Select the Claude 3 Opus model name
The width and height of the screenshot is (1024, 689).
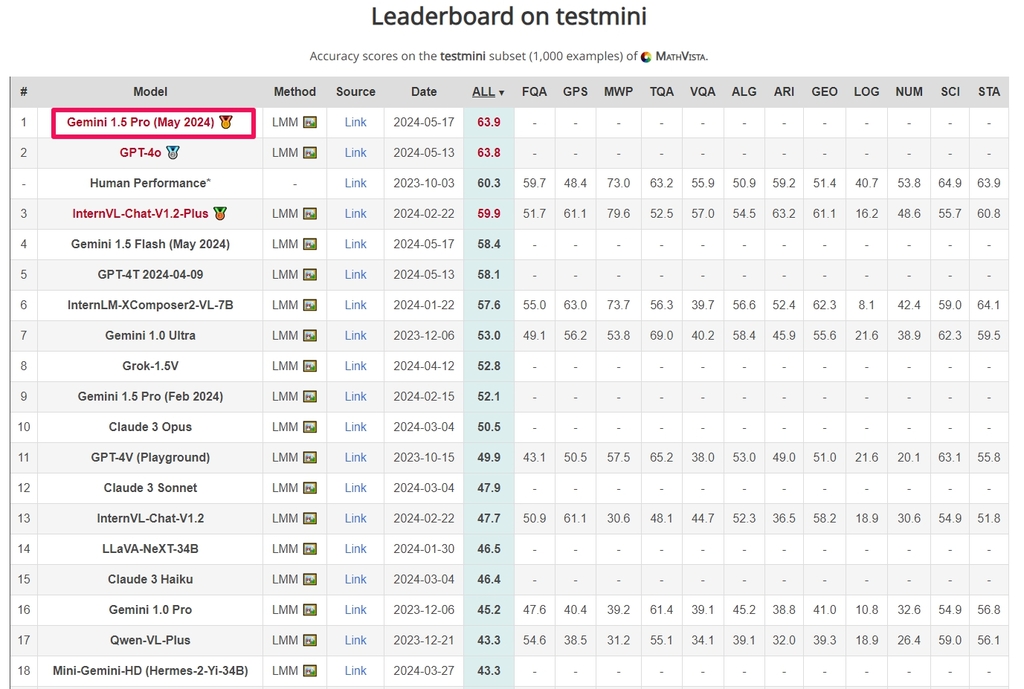[x=150, y=426]
